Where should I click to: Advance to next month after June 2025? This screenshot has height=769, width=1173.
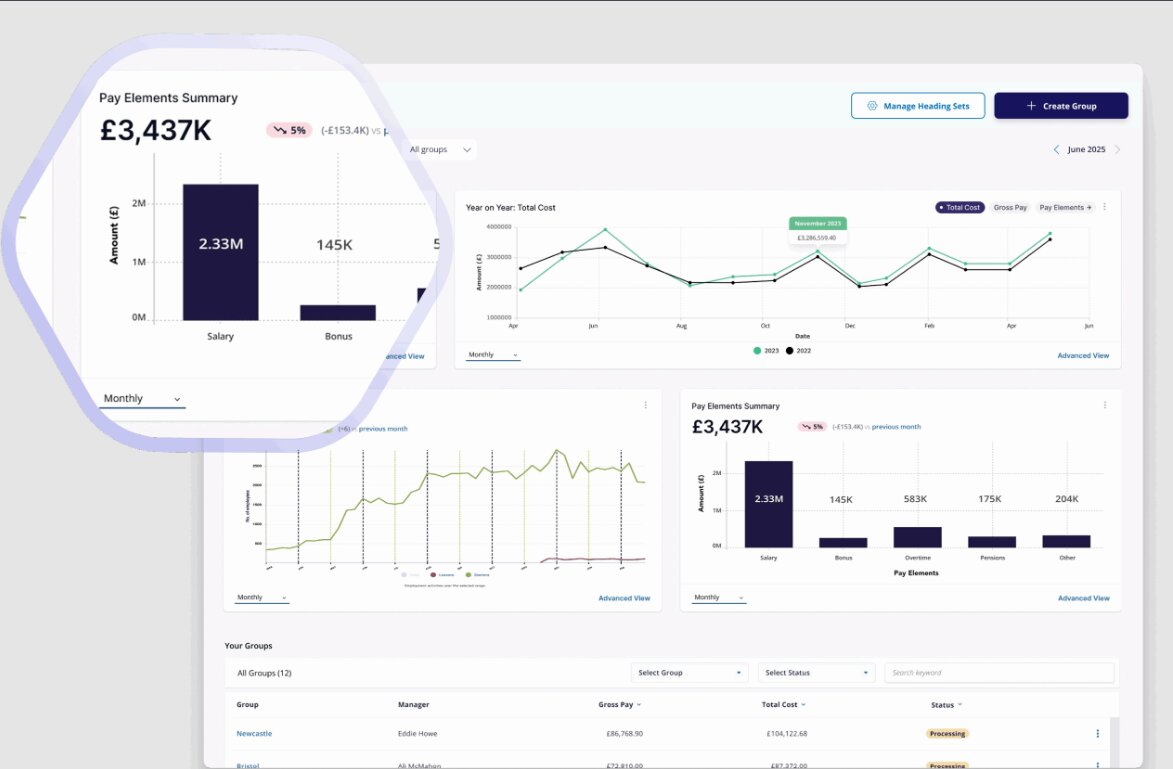pyautogui.click(x=1117, y=150)
